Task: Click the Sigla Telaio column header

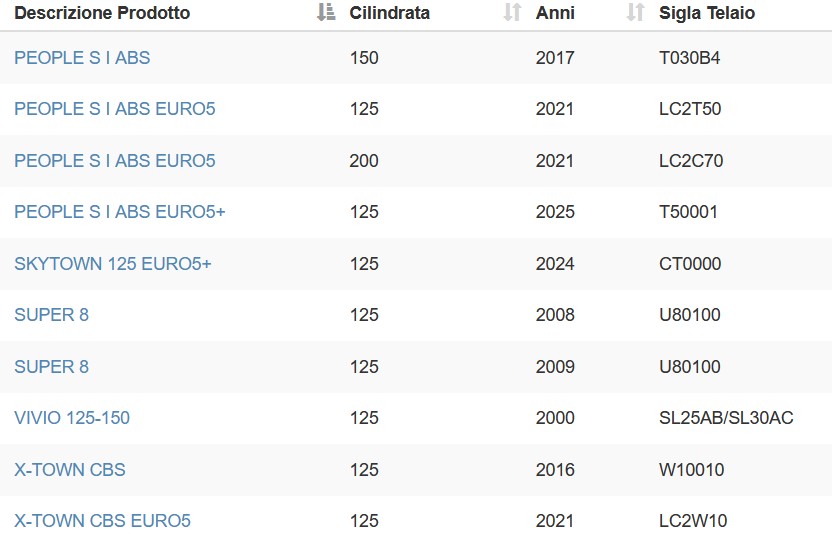Action: (707, 13)
